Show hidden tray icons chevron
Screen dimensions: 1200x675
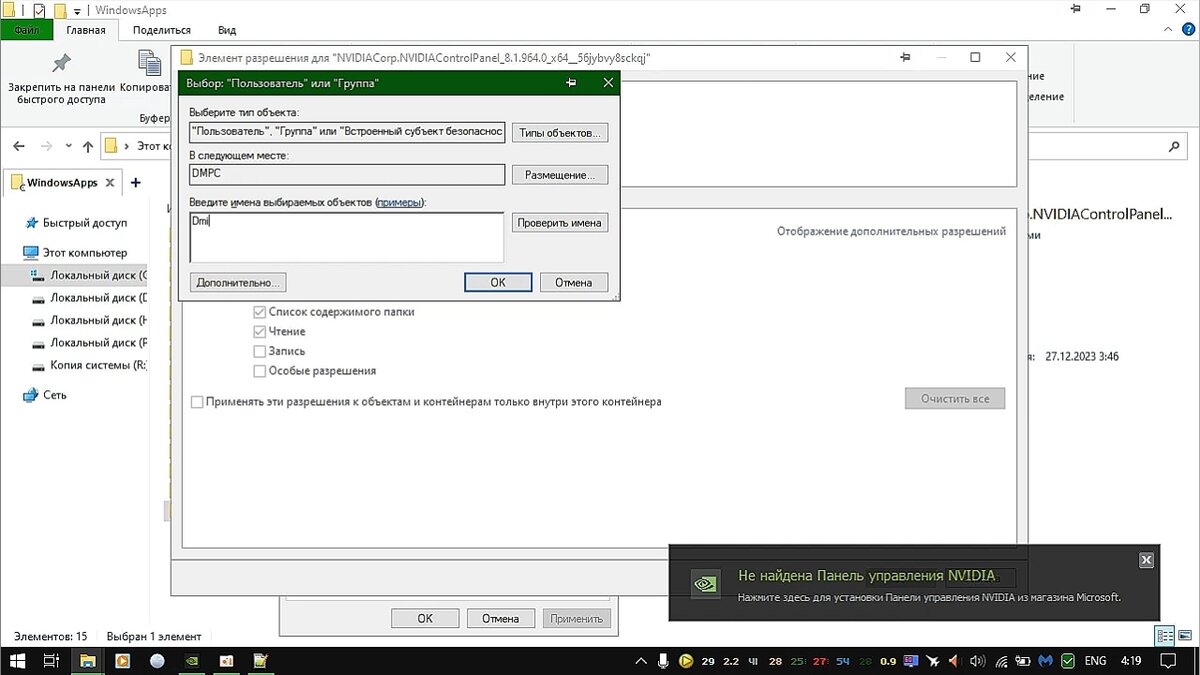point(641,661)
